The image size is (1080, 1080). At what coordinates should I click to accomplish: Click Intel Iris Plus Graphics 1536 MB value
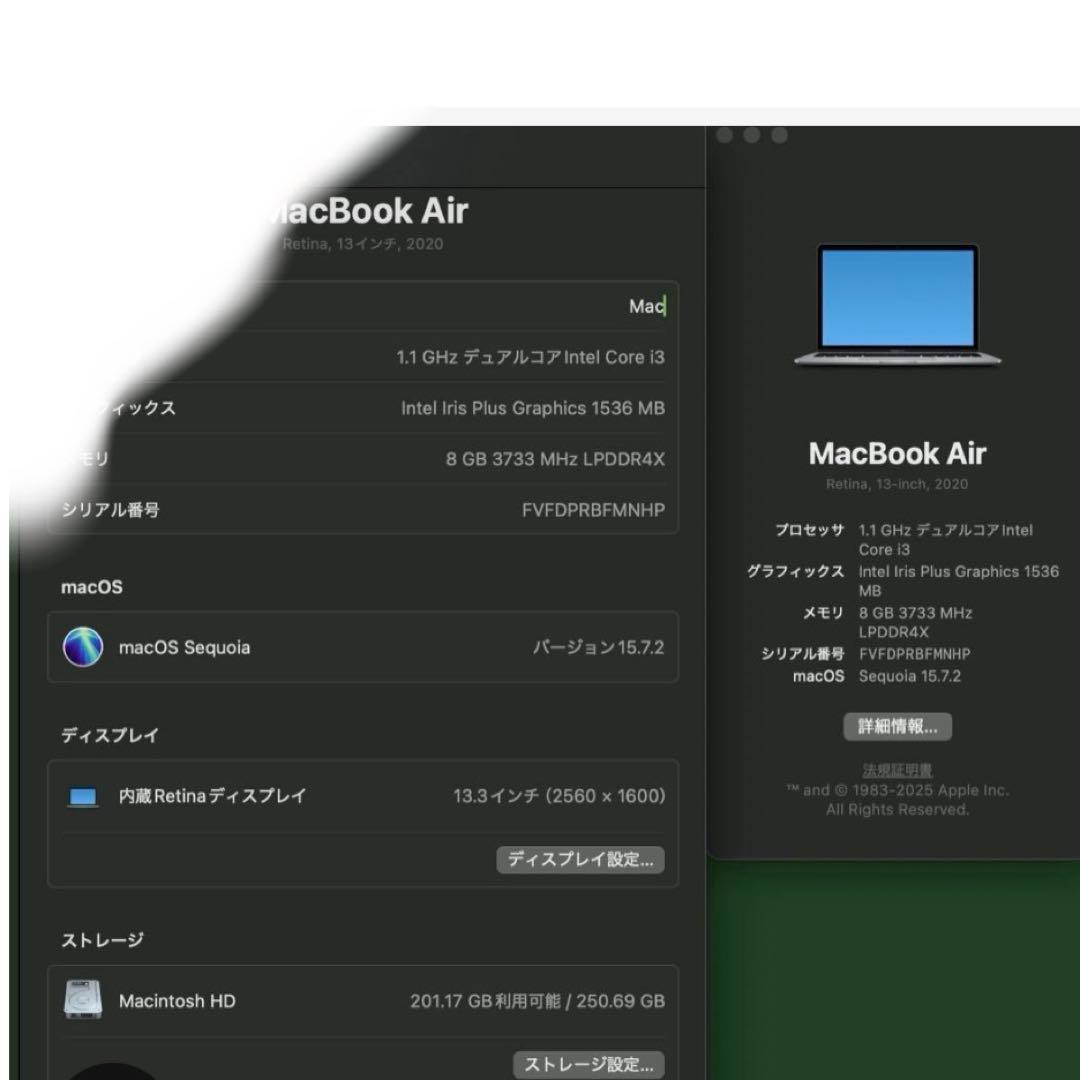(x=532, y=408)
